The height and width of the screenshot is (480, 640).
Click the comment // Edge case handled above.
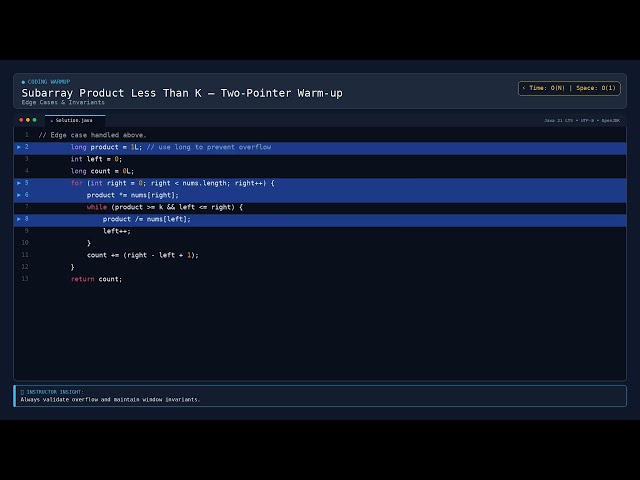92,135
